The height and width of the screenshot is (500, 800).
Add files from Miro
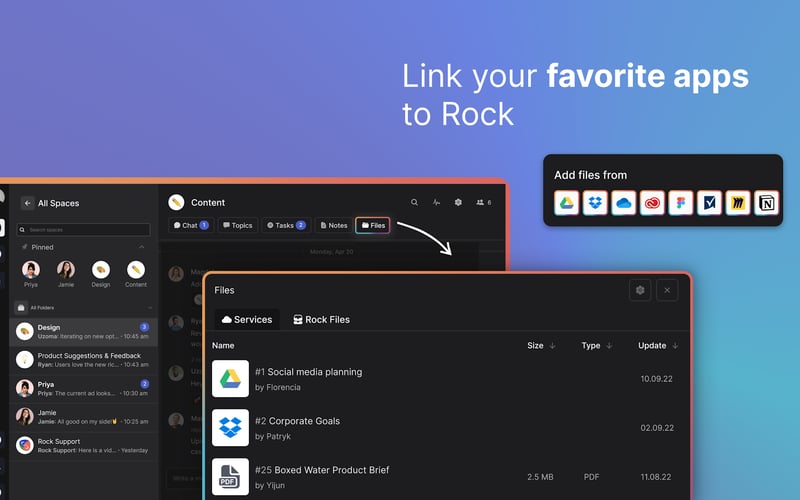pyautogui.click(x=738, y=203)
